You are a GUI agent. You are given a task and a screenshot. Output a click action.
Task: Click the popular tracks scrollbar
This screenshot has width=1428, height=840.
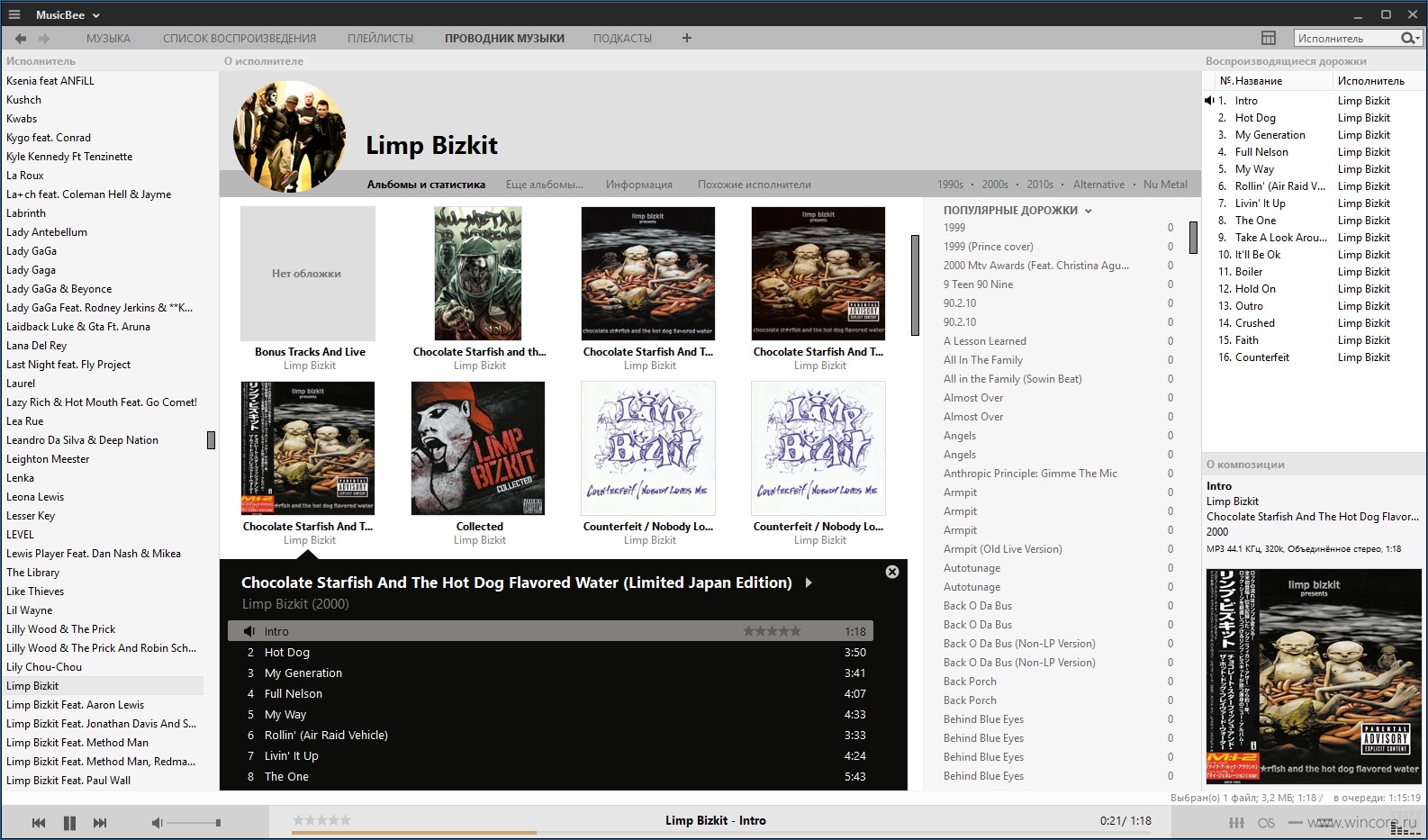(1193, 238)
